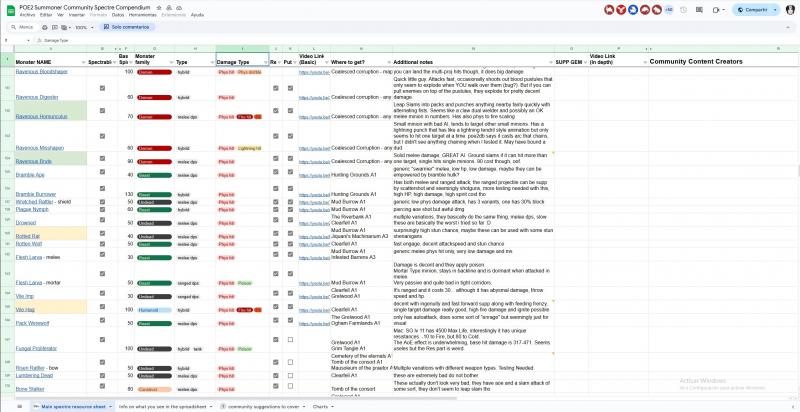The height and width of the screenshot is (412, 800).
Task: Toggle Spectrable checkbox for Vile Hag
Action: pyautogui.click(x=102, y=307)
